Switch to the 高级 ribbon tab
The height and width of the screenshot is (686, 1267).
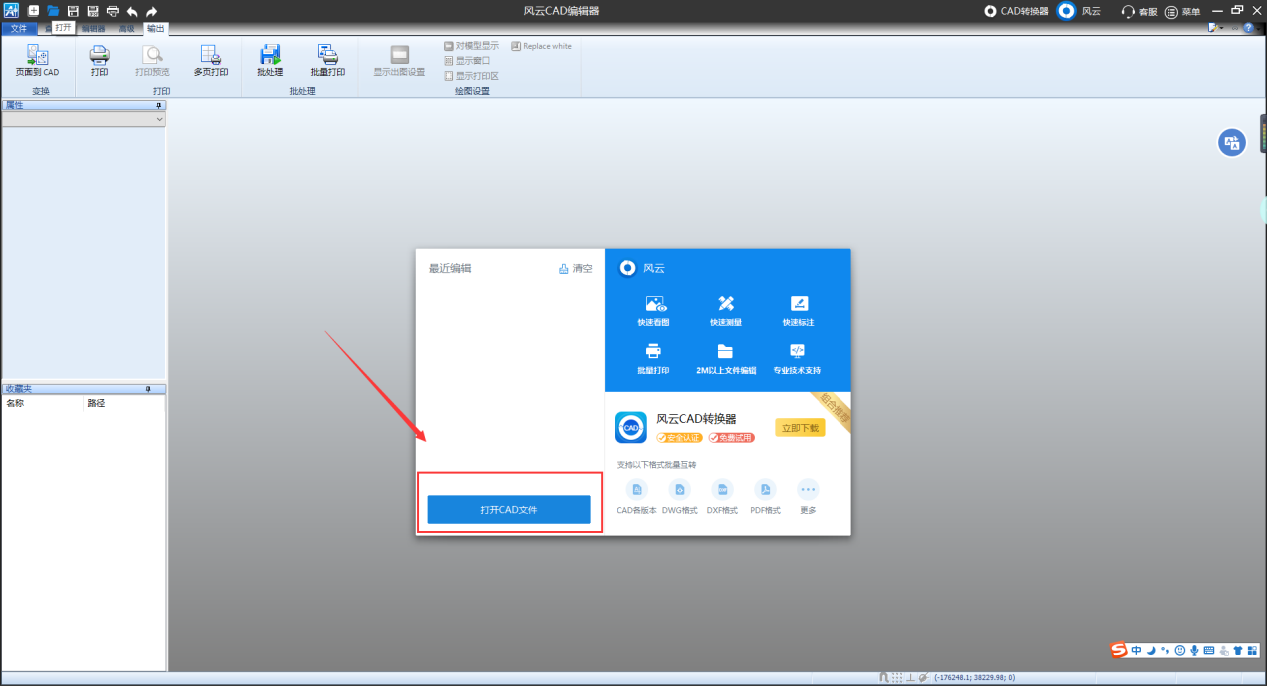click(x=126, y=29)
